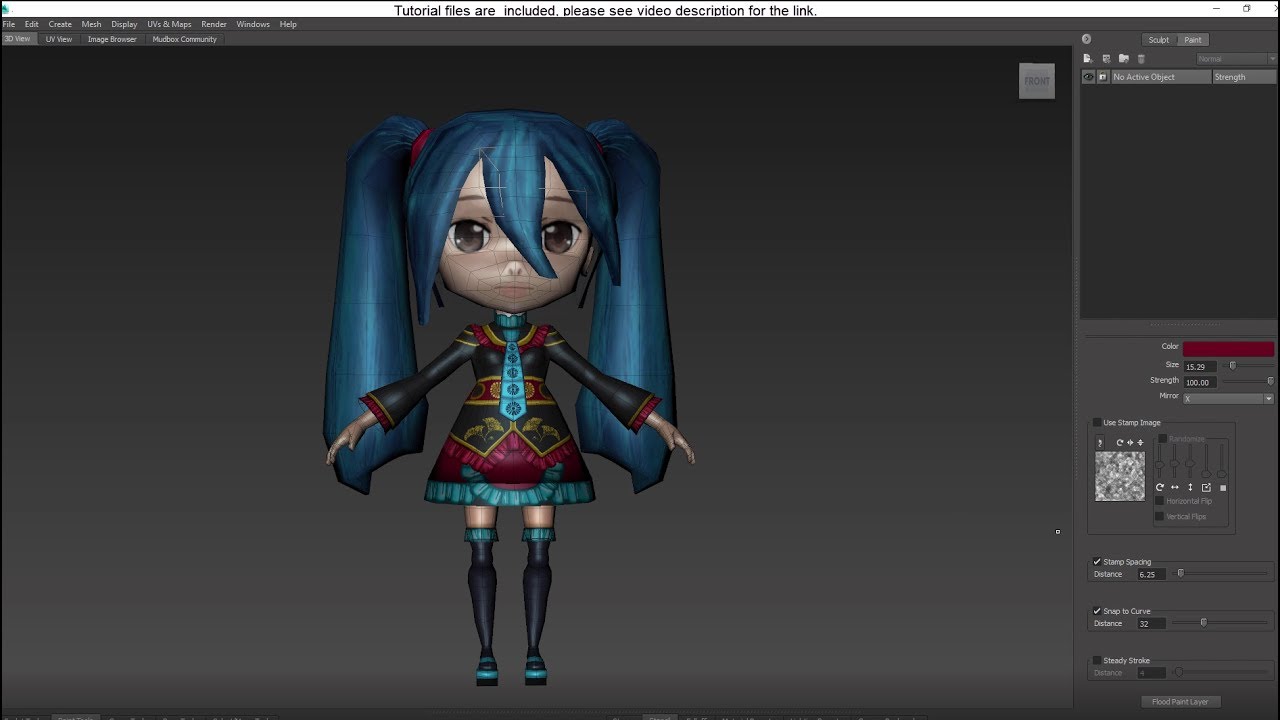Viewport: 1280px width, 720px height.
Task: Open a layer group in the Layers panel
Action: click(1124, 58)
